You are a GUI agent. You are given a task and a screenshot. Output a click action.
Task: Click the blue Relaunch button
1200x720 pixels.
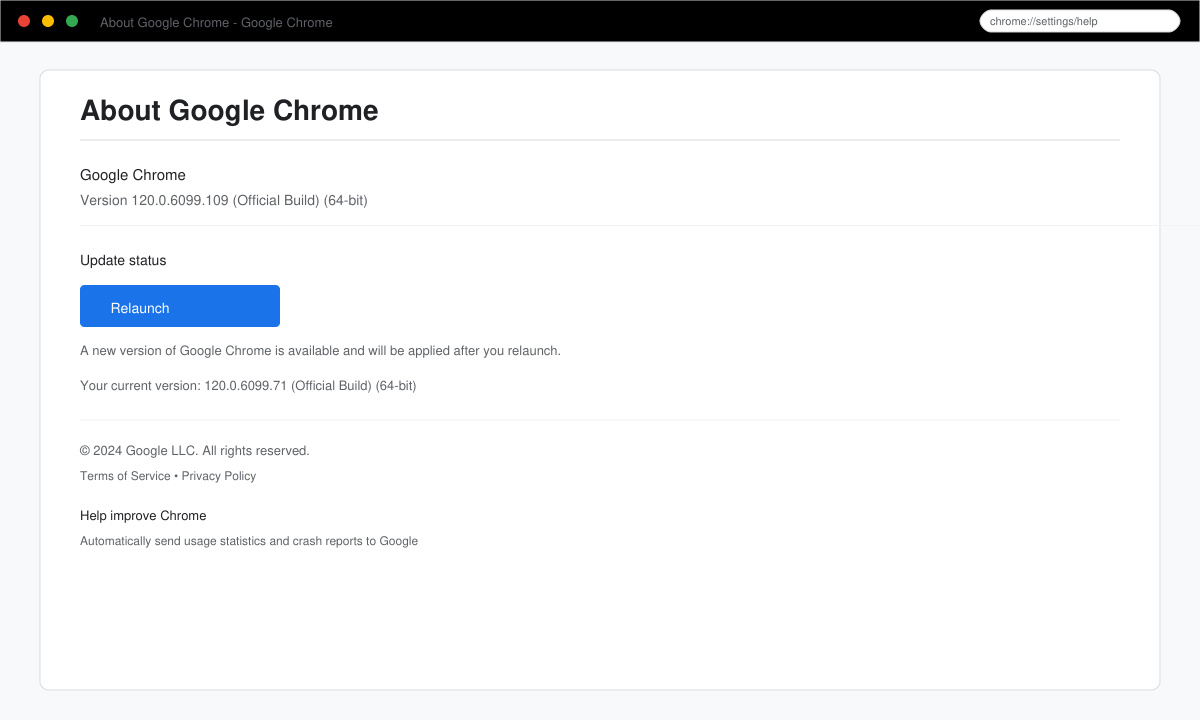(180, 306)
